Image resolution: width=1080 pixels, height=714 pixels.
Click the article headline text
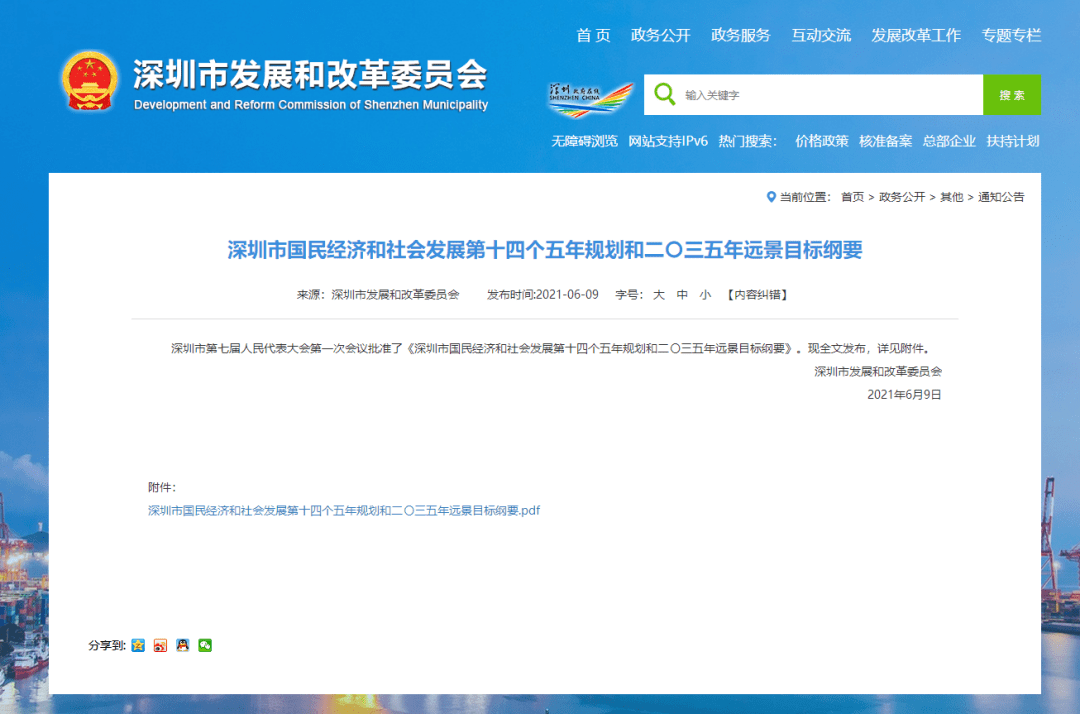point(545,249)
